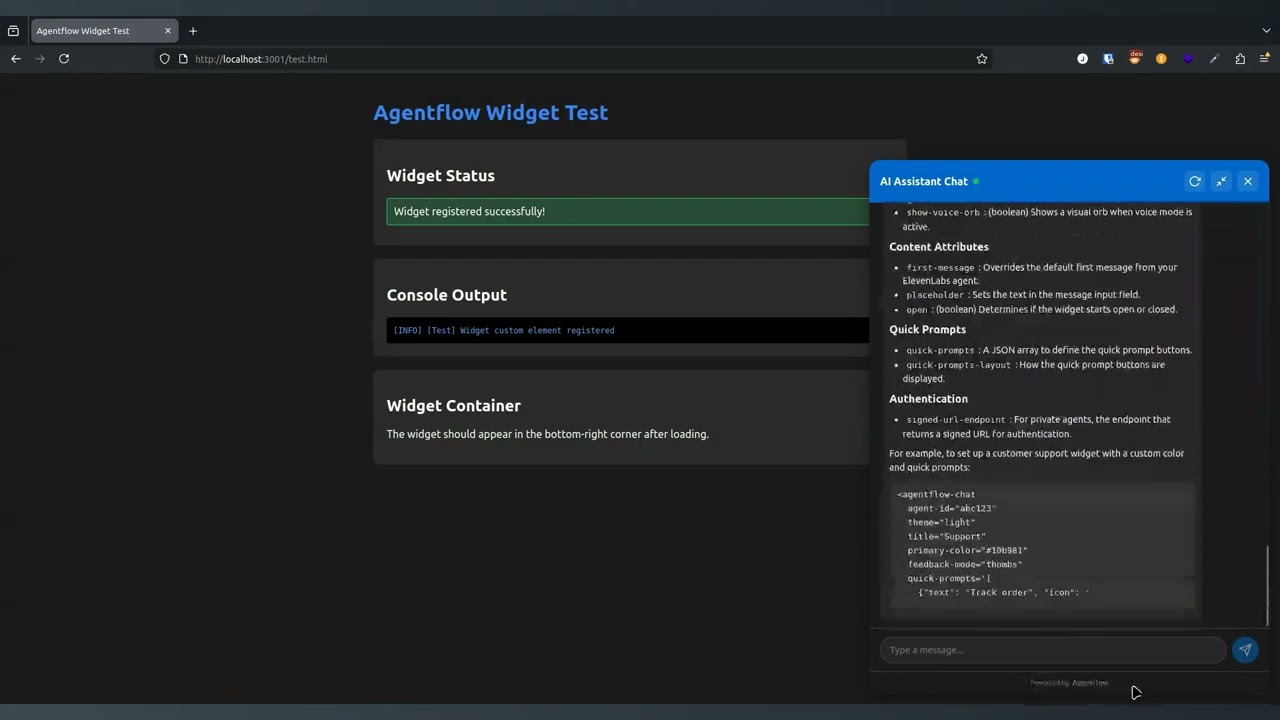Click the "Widget Container" heading
1280x720 pixels.
pos(453,405)
